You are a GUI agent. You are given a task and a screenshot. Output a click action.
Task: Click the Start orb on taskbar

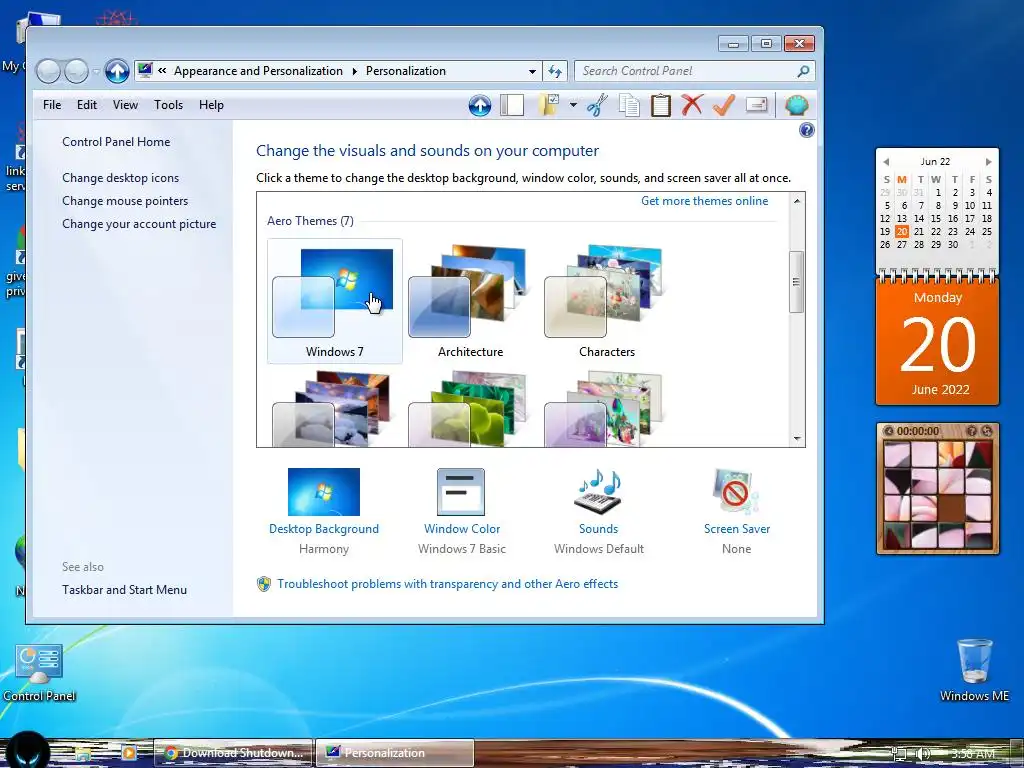click(27, 751)
